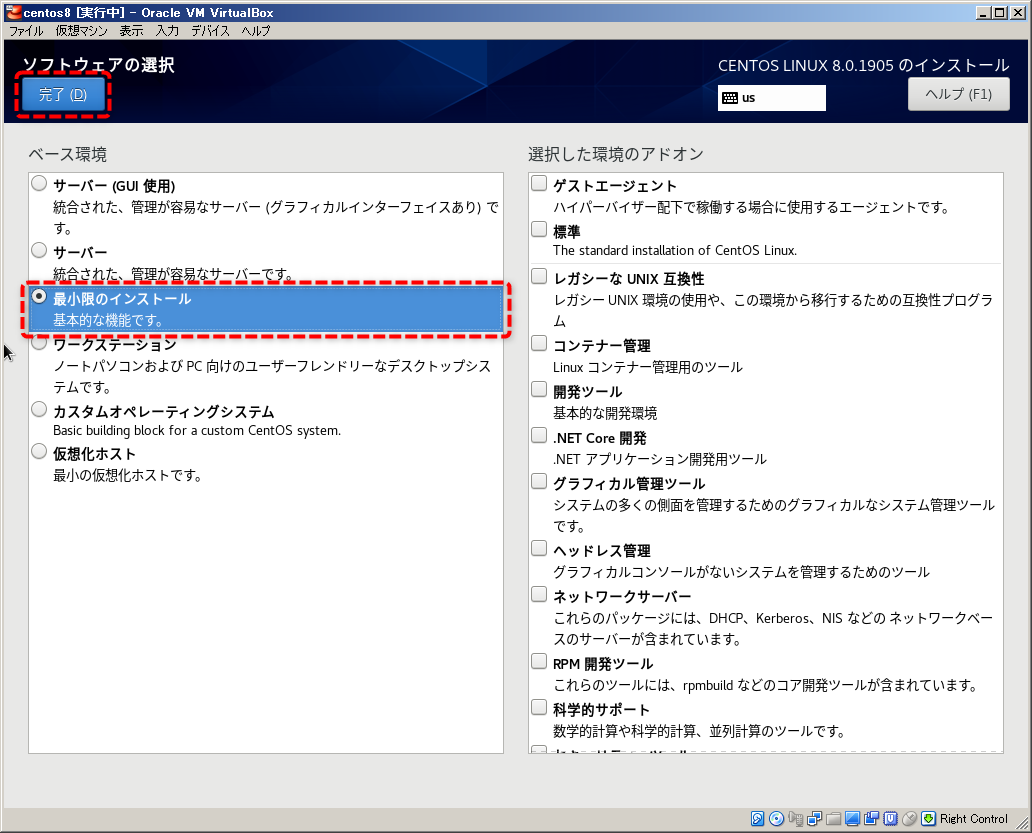Select the 仮想化ホスト base environment
This screenshot has width=1032, height=833.
[38, 450]
